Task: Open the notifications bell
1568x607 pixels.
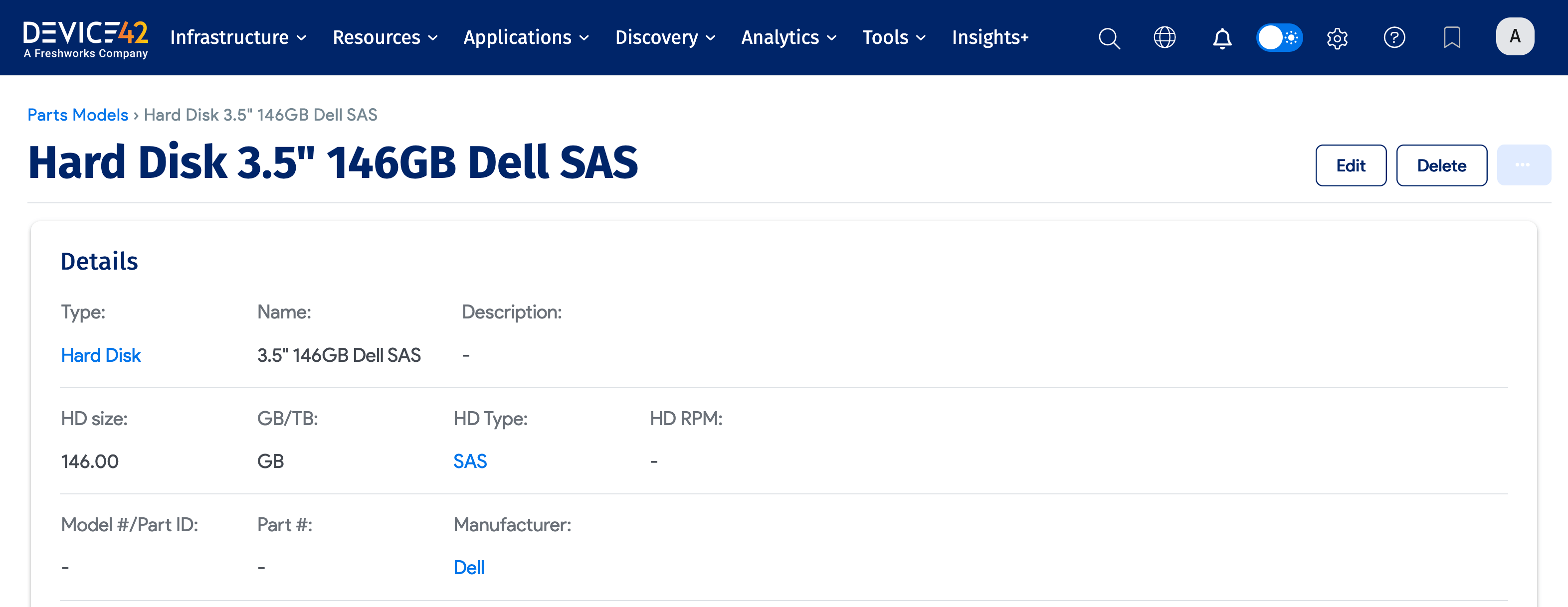Action: click(x=1222, y=38)
